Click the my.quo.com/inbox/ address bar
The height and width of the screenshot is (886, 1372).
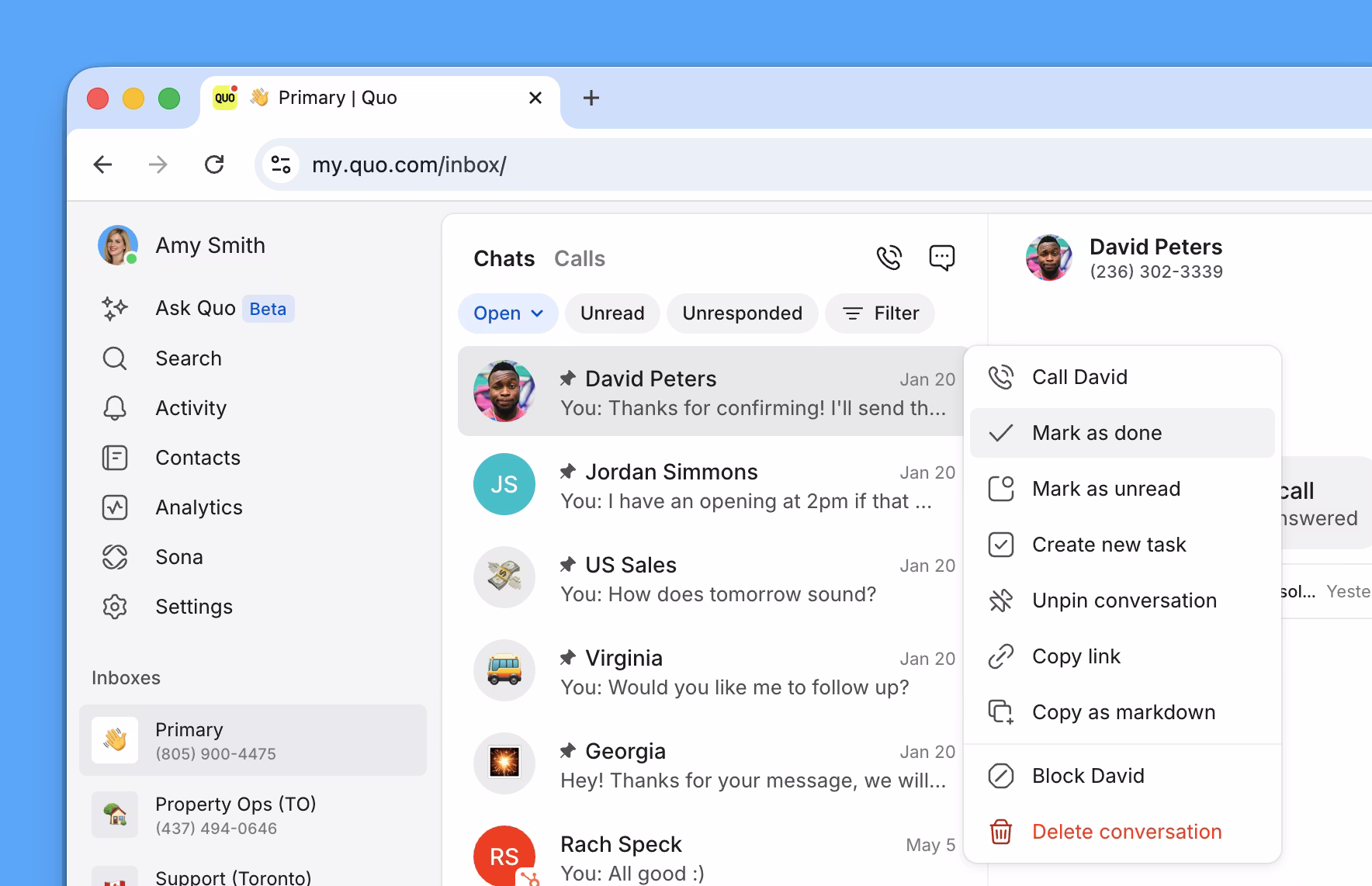click(x=815, y=164)
